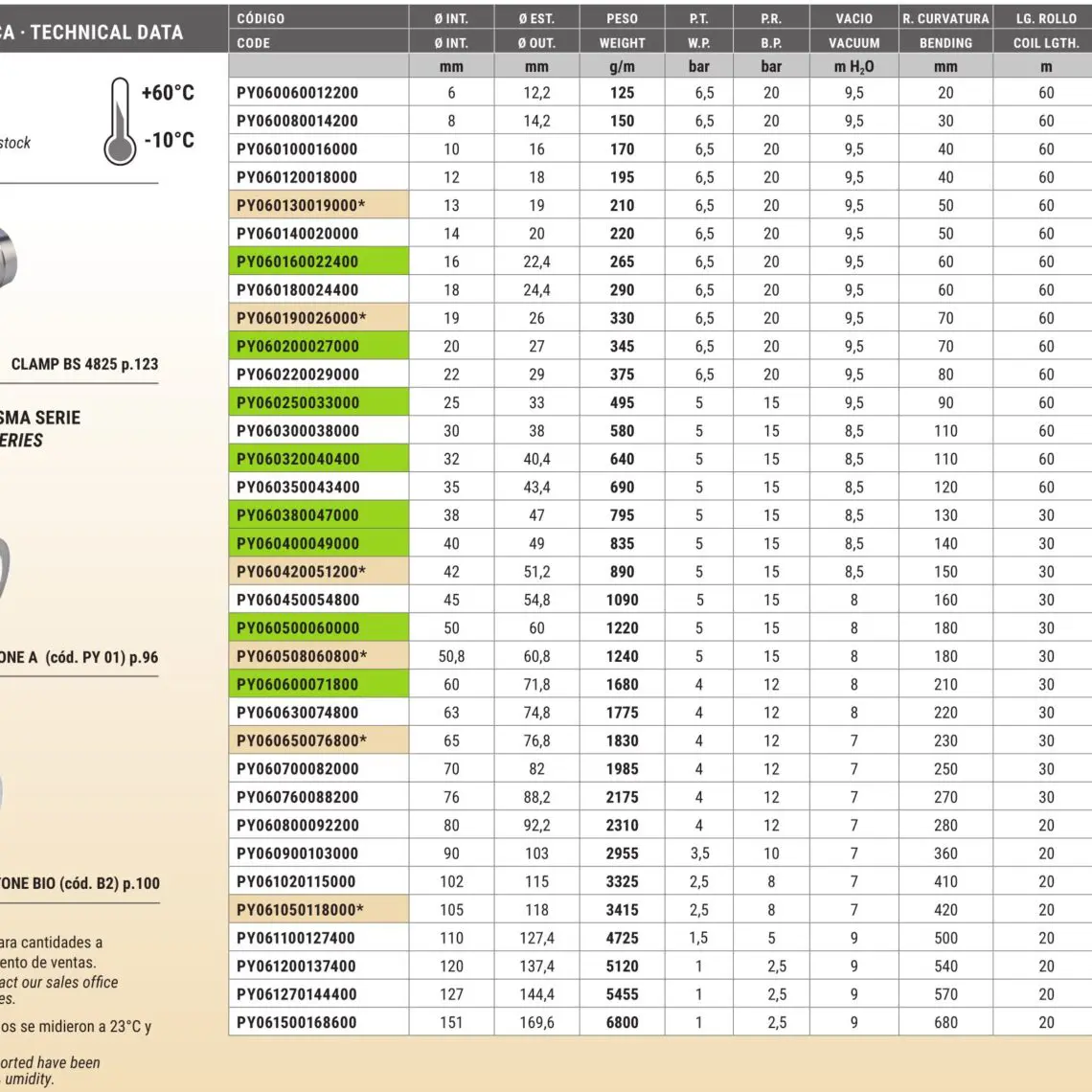Image resolution: width=1092 pixels, height=1092 pixels.
Task: Click the CÓDIGO / CODE column header
Action: pyautogui.click(x=318, y=31)
